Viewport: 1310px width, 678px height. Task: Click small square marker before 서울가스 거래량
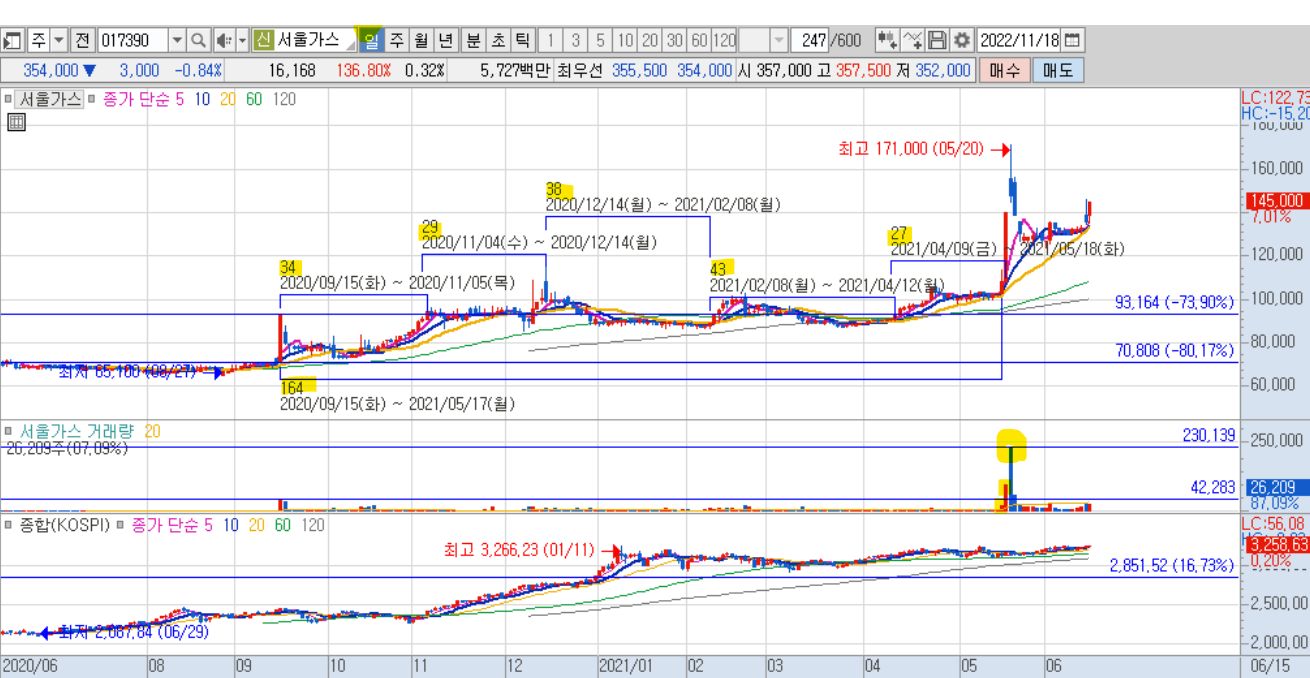pos(9,431)
